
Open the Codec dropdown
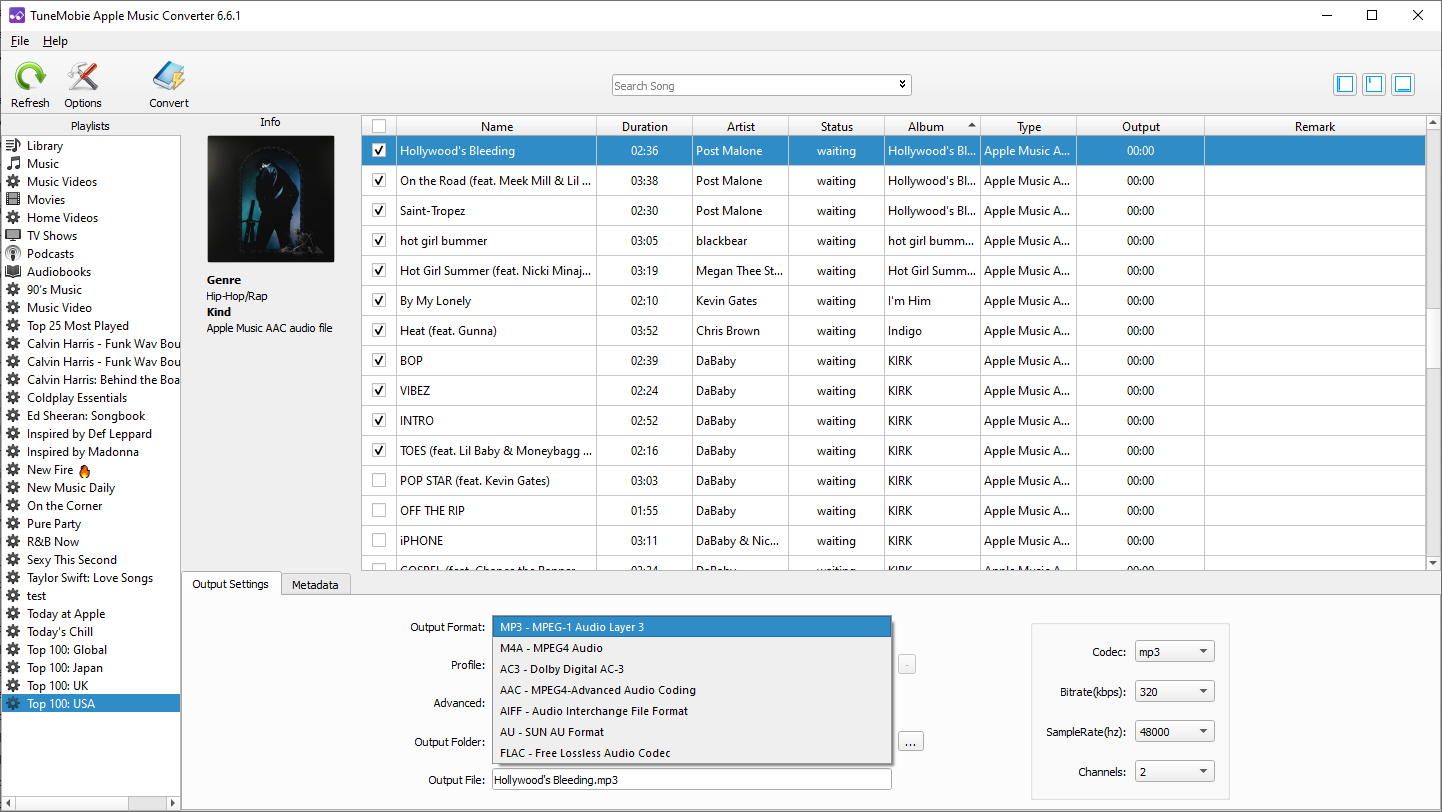(x=1174, y=652)
